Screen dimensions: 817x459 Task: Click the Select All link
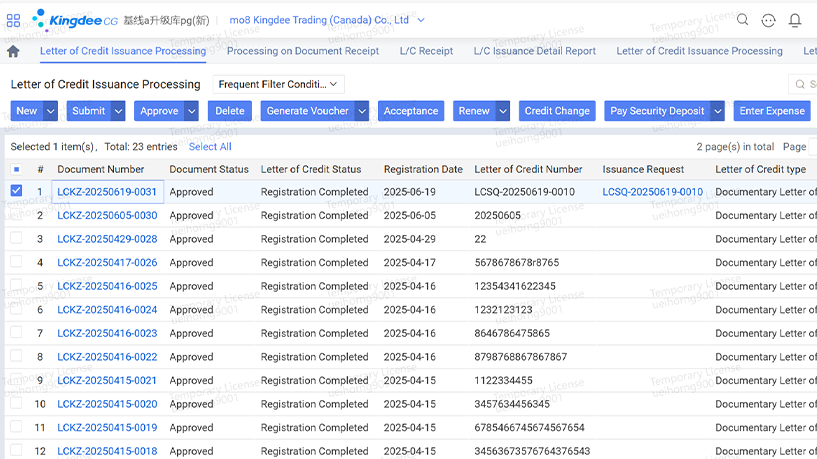209,147
